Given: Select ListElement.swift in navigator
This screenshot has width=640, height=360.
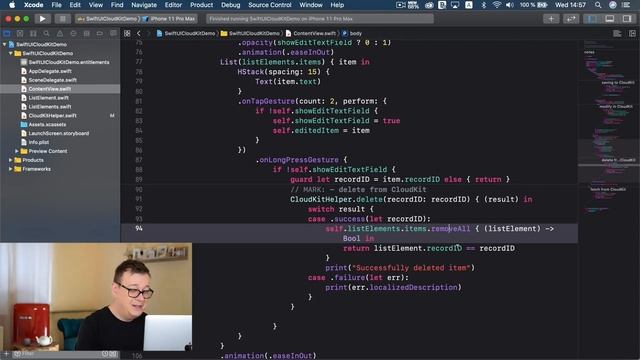Looking at the screenshot, I should pos(48,98).
